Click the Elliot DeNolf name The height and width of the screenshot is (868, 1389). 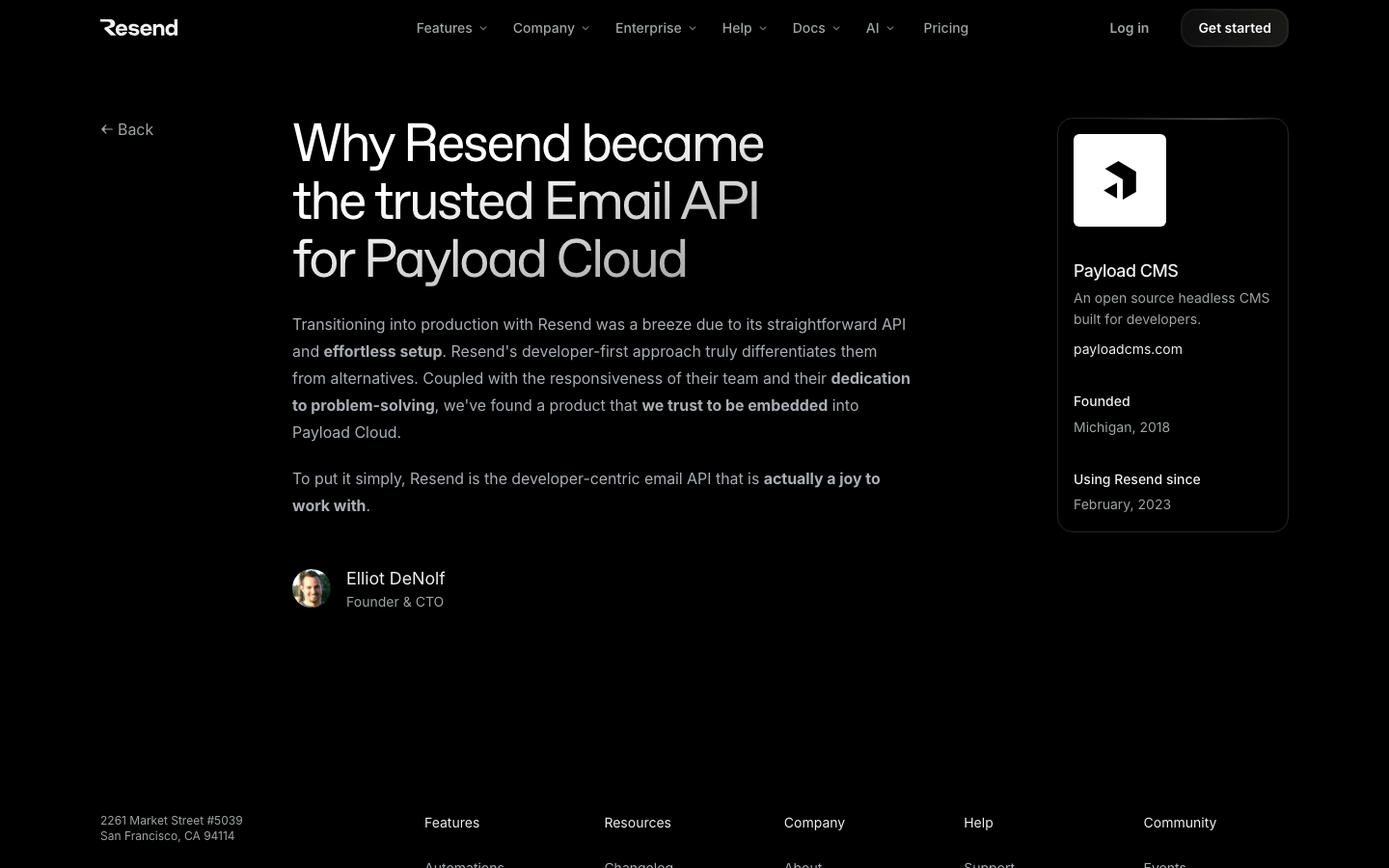coord(395,579)
